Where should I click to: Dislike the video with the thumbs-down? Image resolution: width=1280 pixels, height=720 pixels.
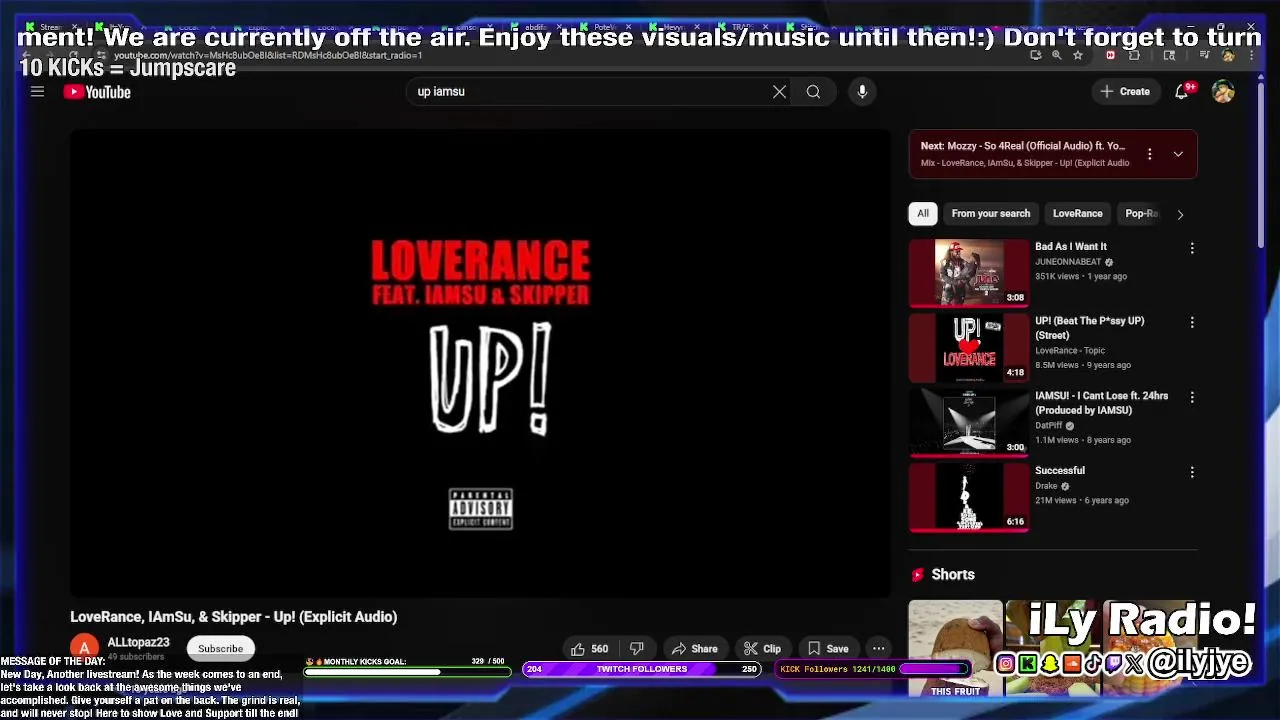click(x=637, y=648)
